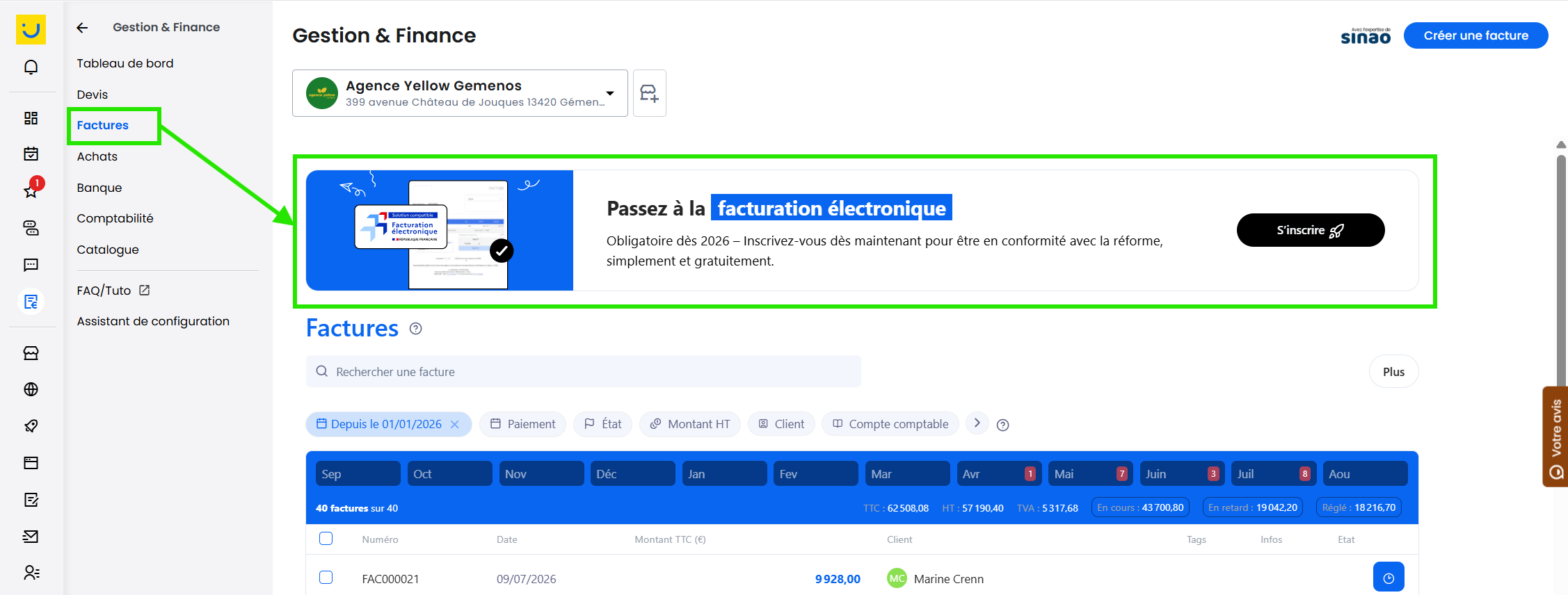This screenshot has width=1568, height=595.
Task: Select the euro invoice finance icon
Action: click(31, 302)
